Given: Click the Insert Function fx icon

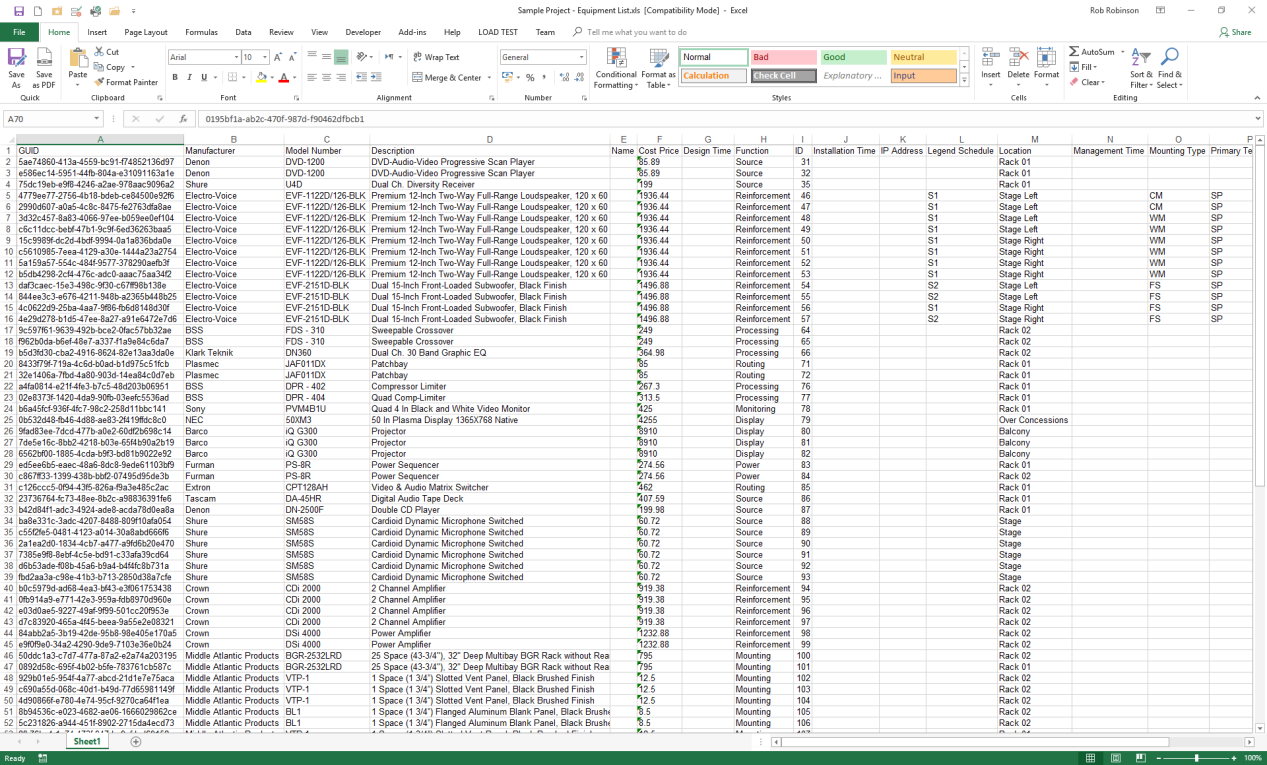Looking at the screenshot, I should (183, 119).
